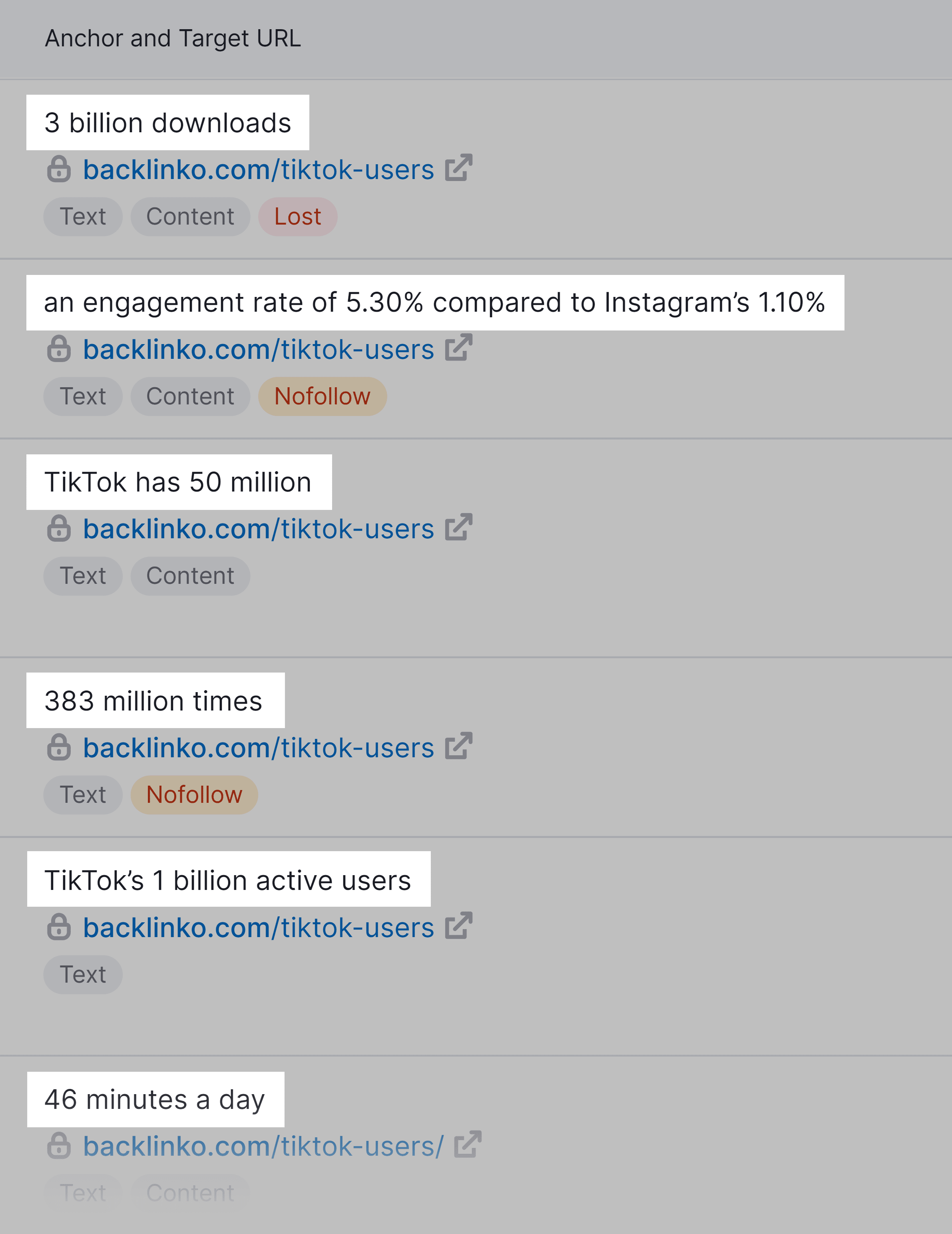Click the 'Anchor and Target URL' column header
Image resolution: width=952 pixels, height=1234 pixels.
[172, 38]
